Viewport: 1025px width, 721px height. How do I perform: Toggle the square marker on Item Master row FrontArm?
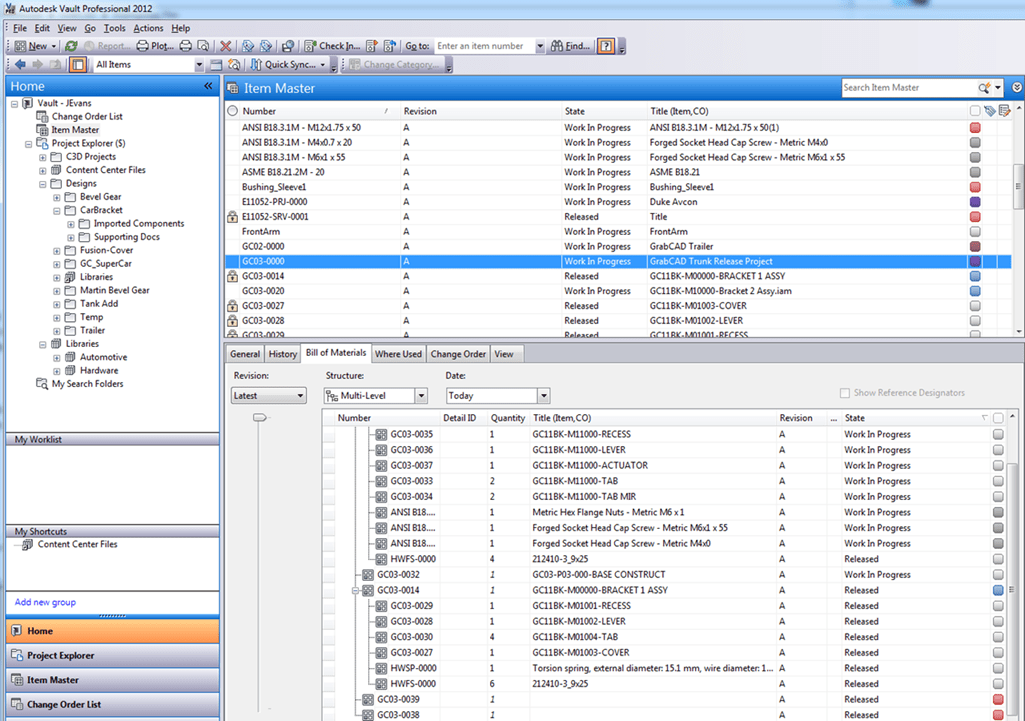[975, 231]
